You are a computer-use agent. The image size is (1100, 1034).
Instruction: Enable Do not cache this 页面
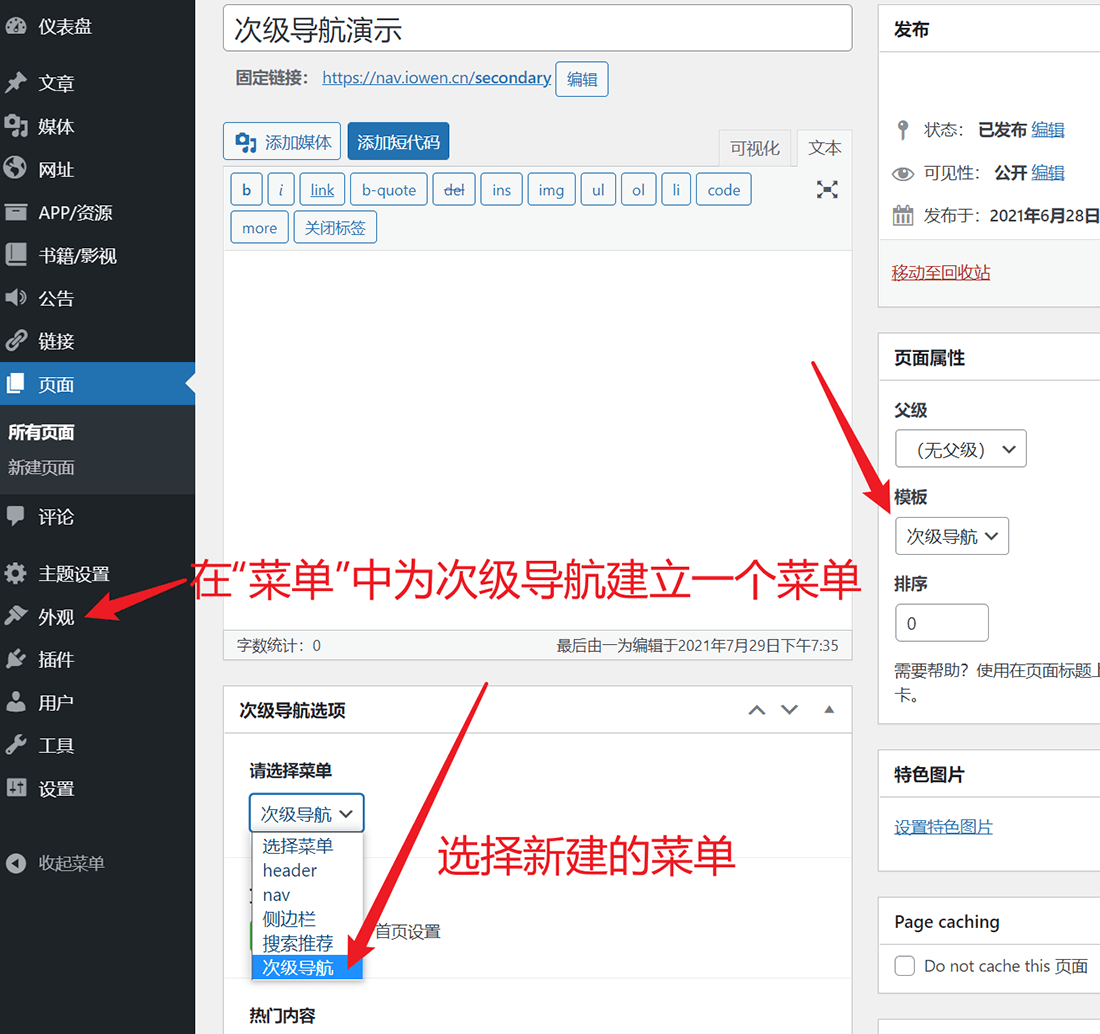(x=904, y=966)
